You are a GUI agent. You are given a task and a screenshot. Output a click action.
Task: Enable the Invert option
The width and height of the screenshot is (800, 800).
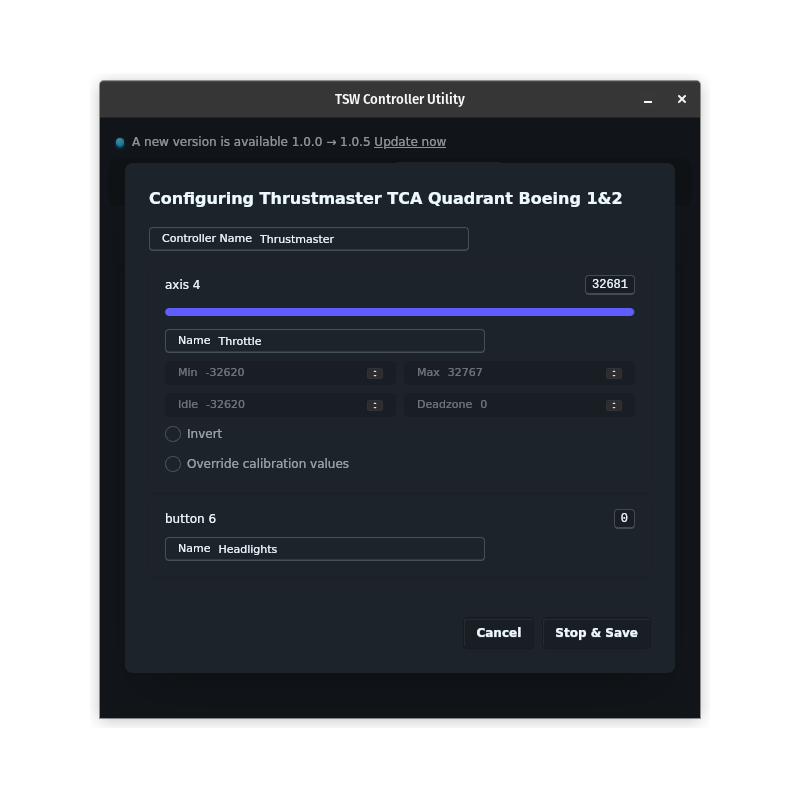173,434
